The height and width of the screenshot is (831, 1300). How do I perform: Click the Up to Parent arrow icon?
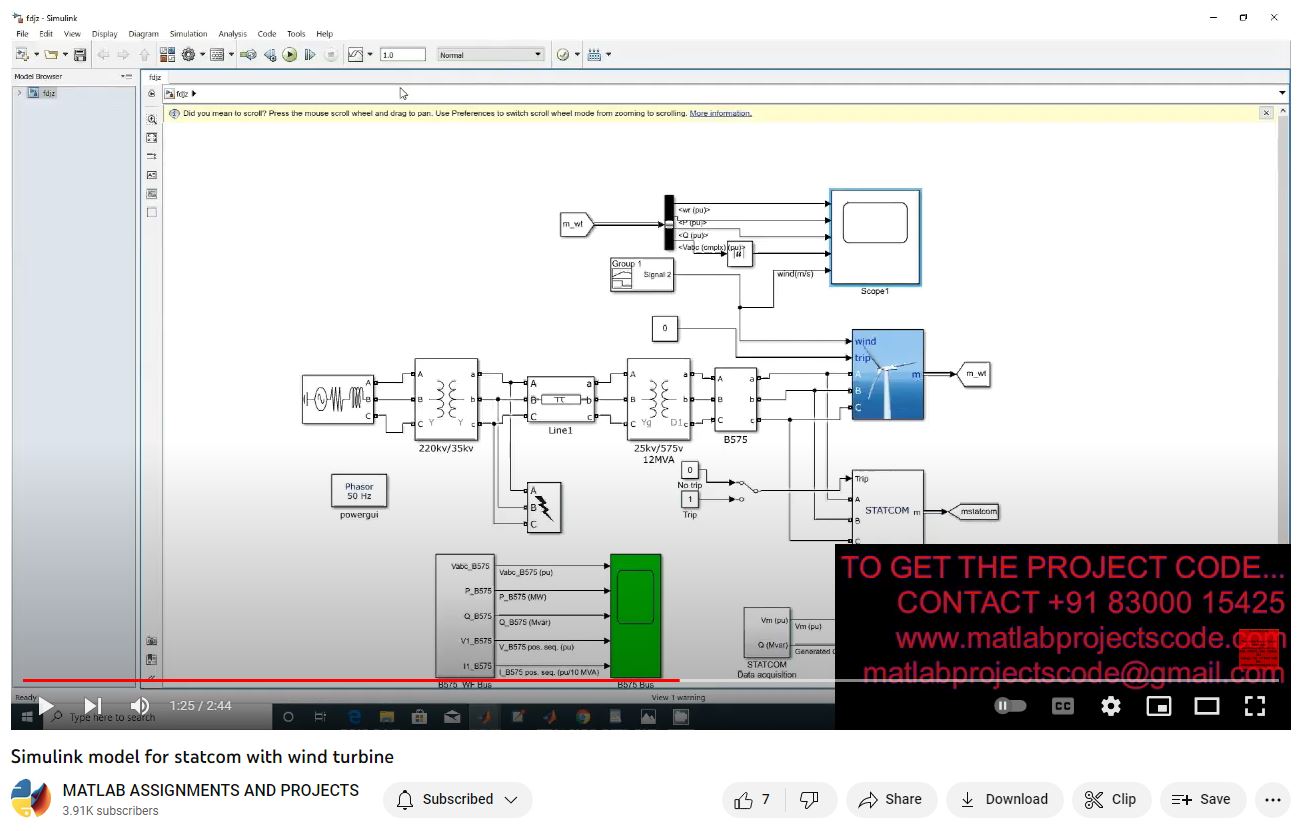(145, 55)
